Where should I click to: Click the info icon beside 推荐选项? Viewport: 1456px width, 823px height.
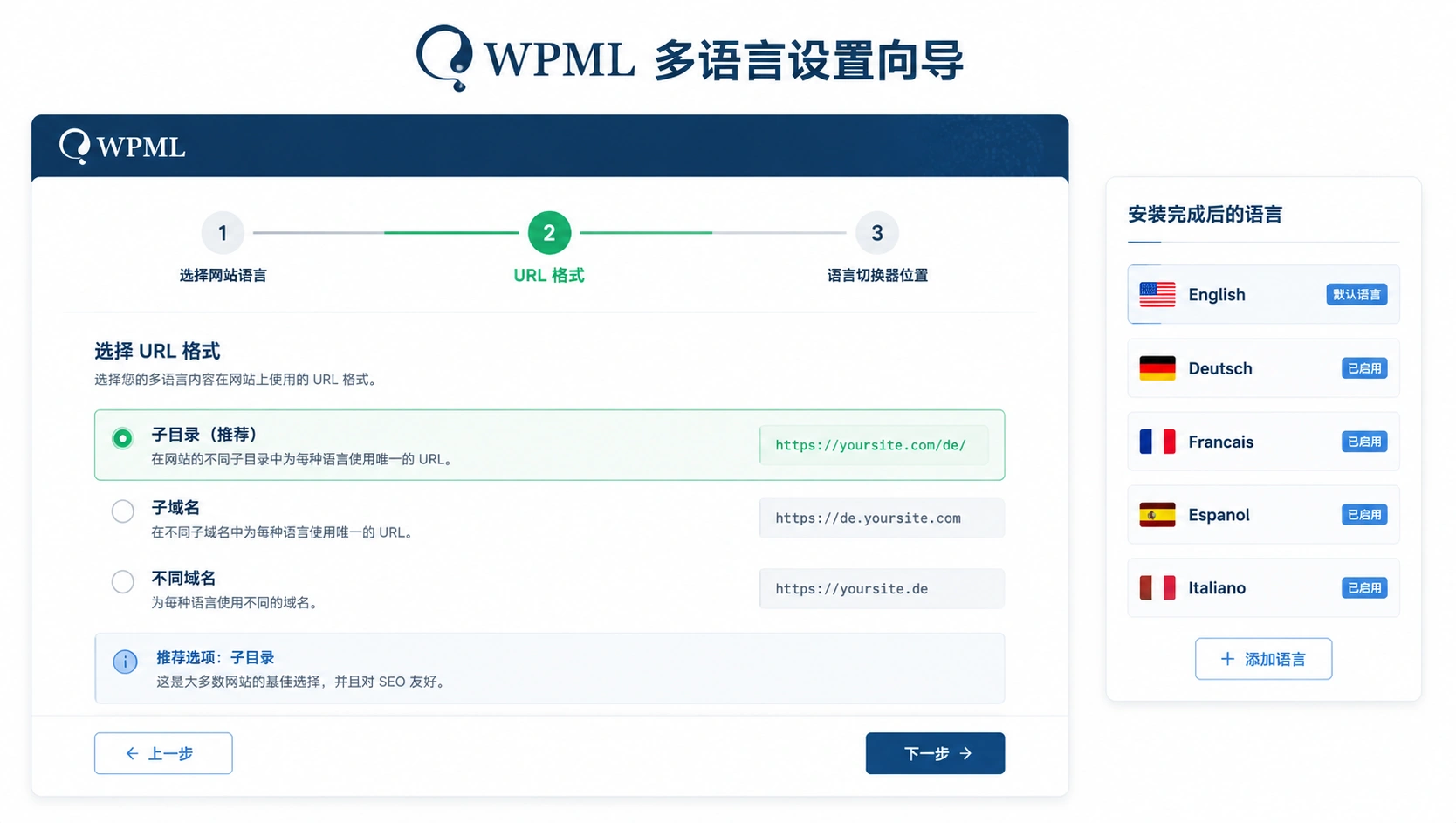click(125, 662)
